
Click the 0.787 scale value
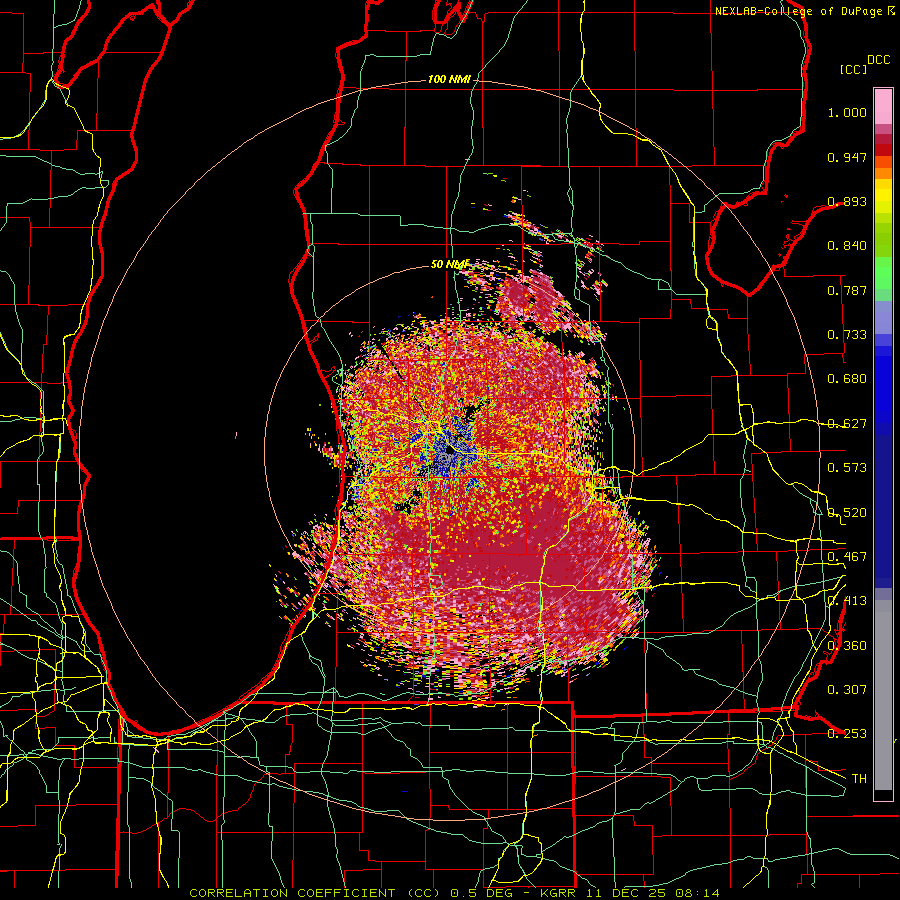coord(847,290)
